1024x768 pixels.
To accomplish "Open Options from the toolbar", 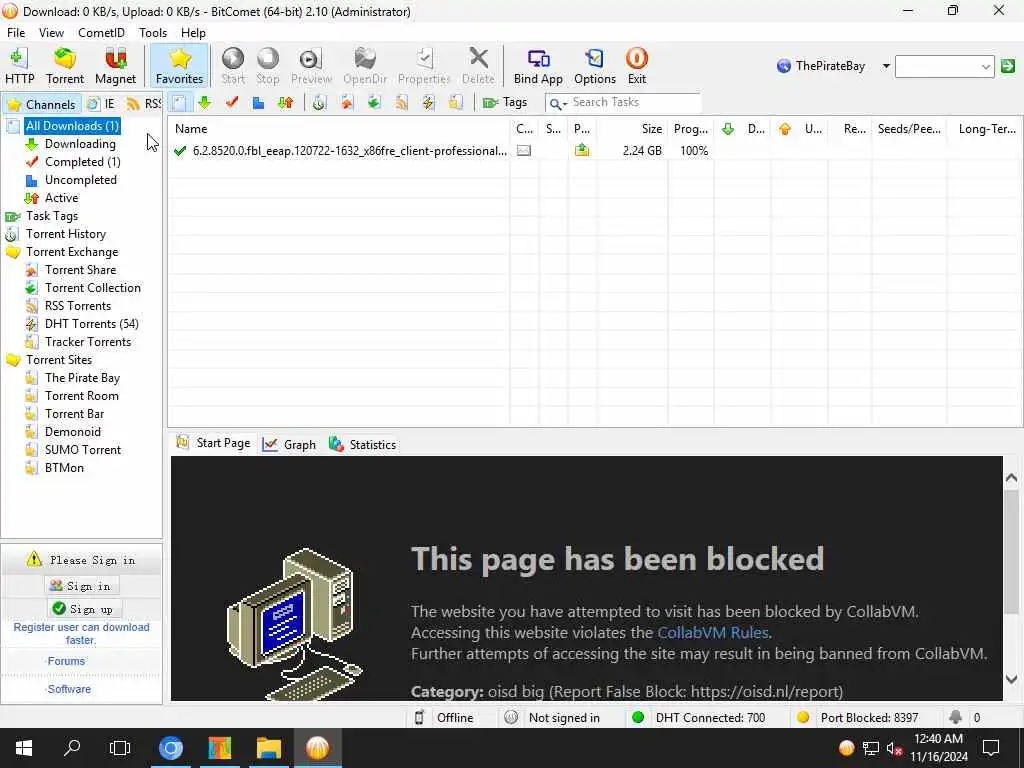I will [595, 66].
